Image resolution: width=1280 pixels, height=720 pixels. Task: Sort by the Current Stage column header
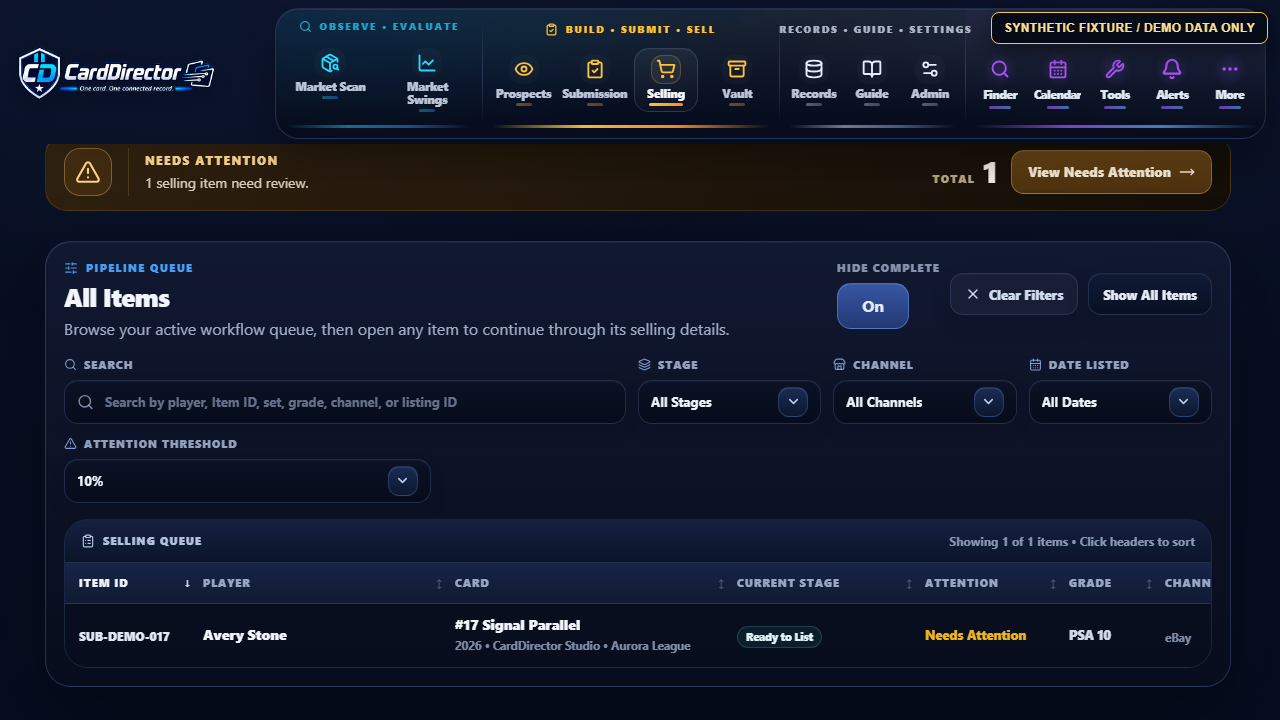pos(825,583)
